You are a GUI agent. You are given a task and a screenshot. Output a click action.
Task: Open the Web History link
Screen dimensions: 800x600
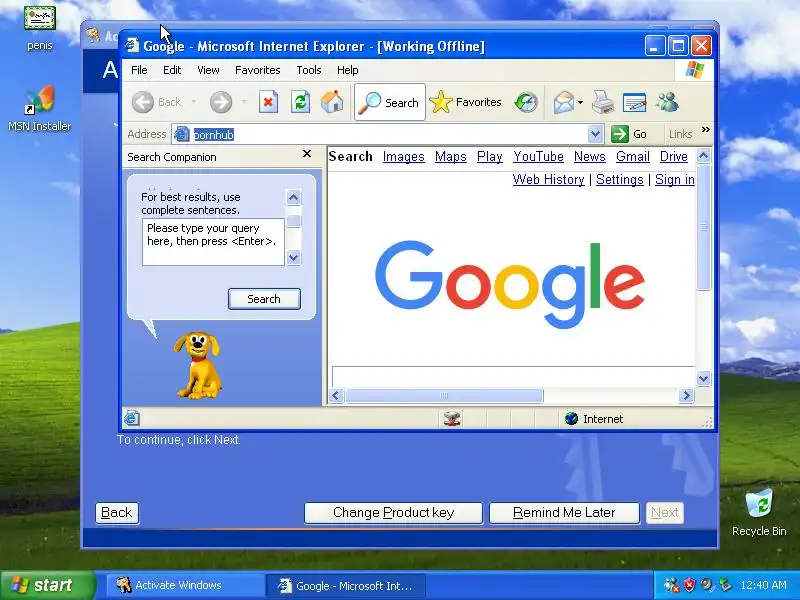click(548, 180)
